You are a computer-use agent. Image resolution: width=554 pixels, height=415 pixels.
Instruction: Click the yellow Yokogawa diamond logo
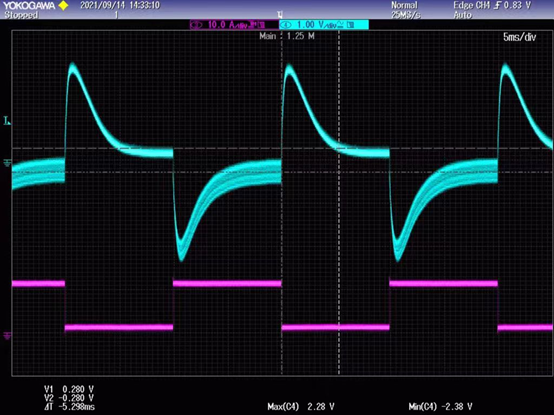(63, 5)
